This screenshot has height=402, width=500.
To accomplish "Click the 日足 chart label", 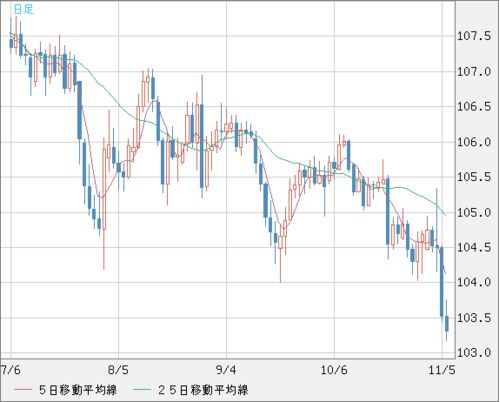I will (x=23, y=9).
